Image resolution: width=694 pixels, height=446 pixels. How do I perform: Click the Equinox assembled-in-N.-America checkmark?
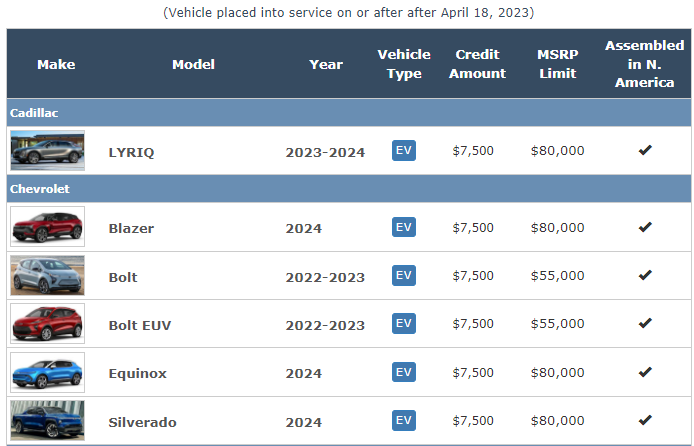point(645,372)
